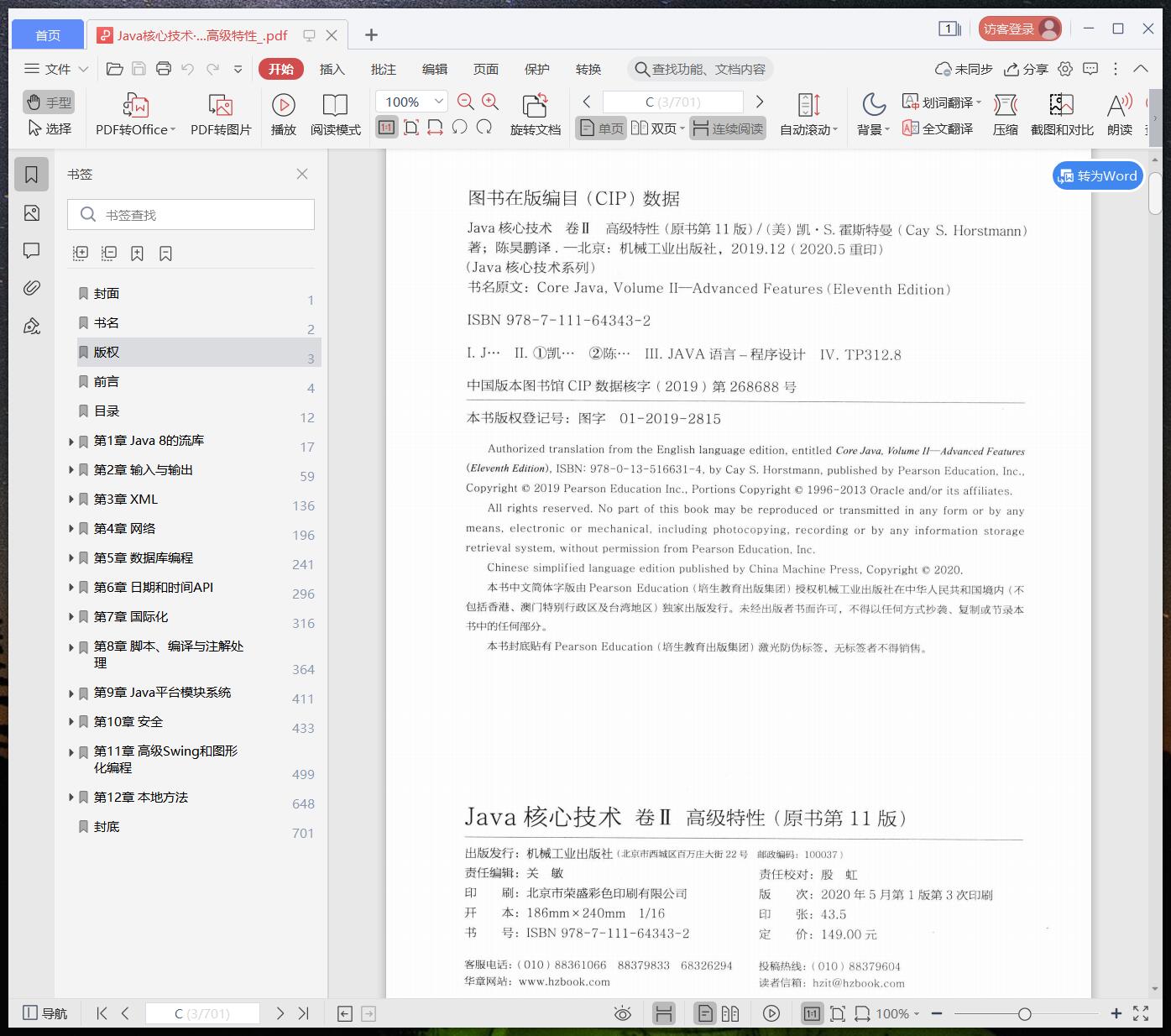Switch to the 编辑 tab

[435, 69]
